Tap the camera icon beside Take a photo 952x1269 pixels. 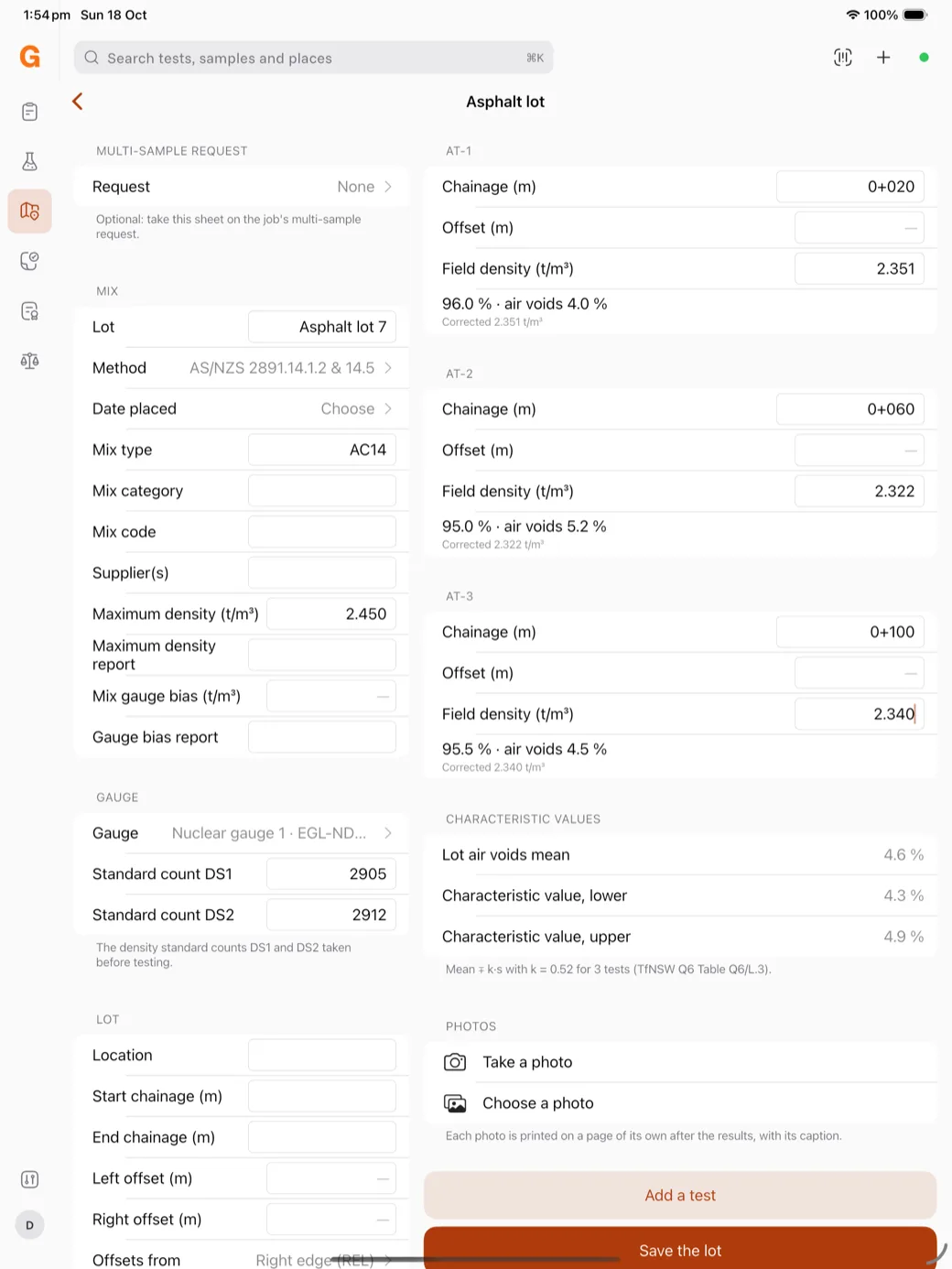click(x=455, y=1062)
